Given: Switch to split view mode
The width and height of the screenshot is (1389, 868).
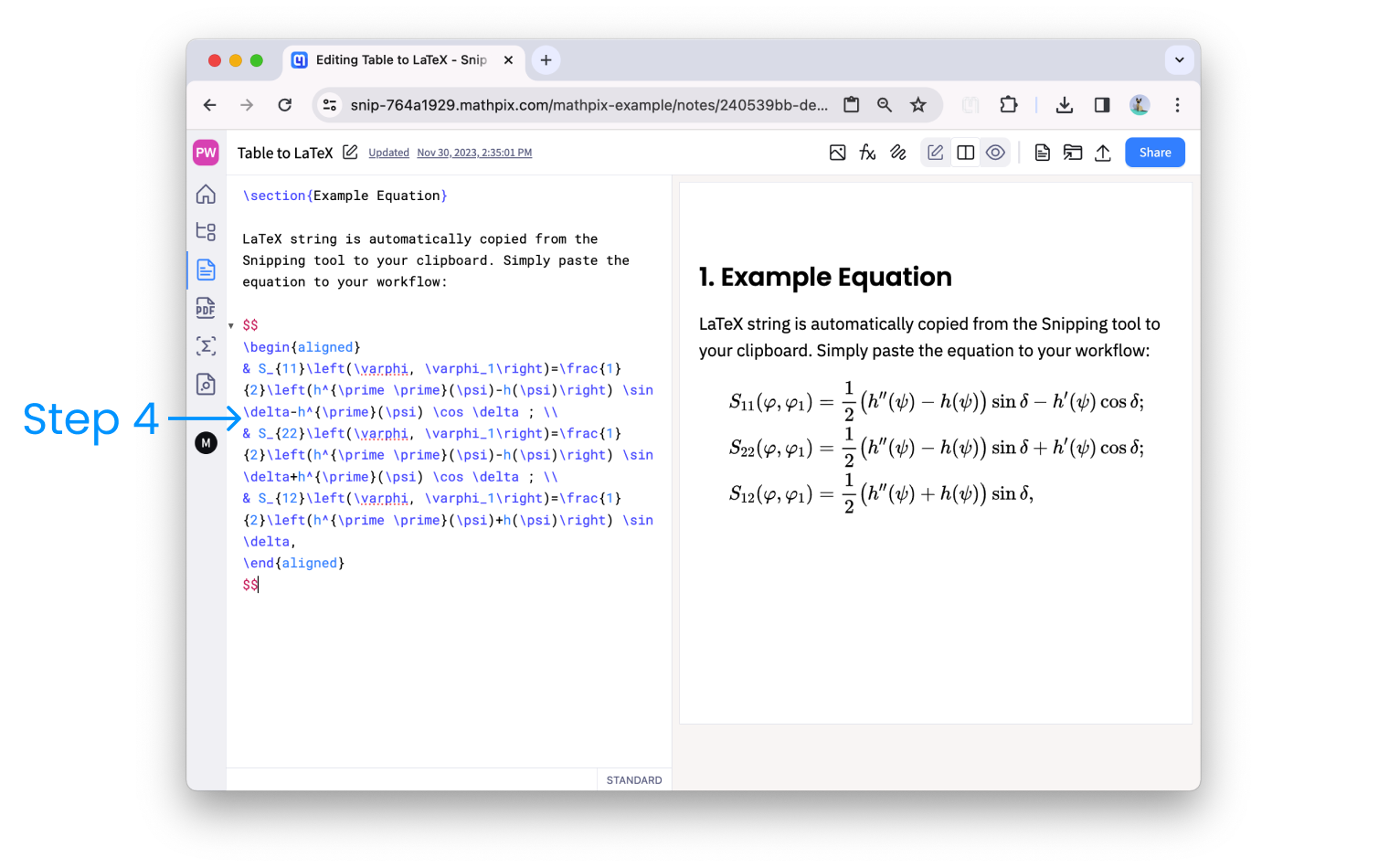Looking at the screenshot, I should click(966, 152).
